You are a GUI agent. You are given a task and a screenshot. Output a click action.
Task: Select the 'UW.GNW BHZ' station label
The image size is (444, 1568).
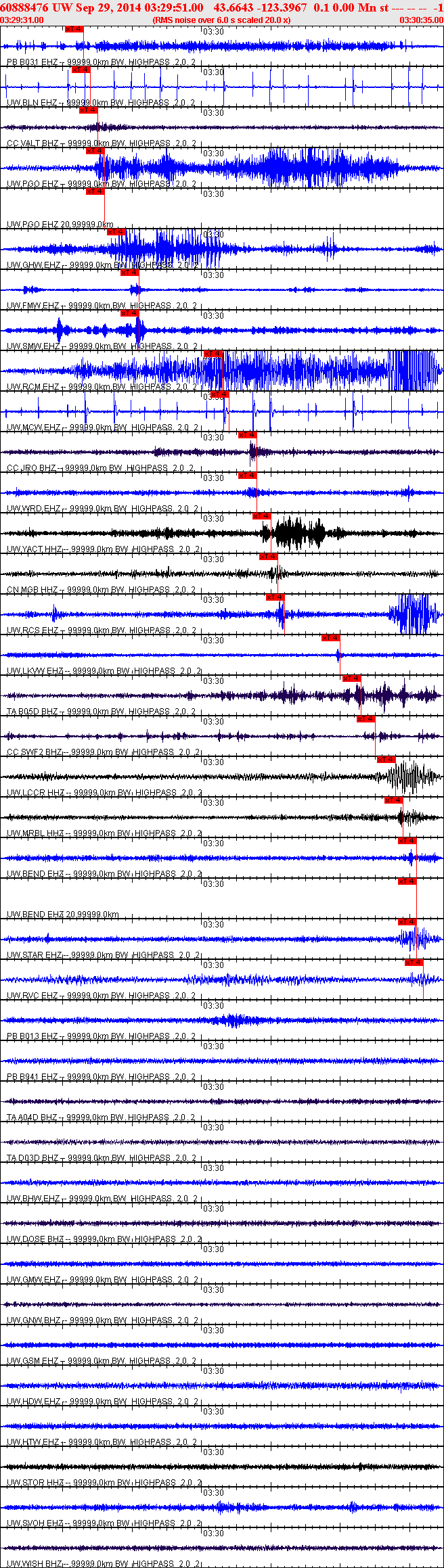pos(34,1320)
